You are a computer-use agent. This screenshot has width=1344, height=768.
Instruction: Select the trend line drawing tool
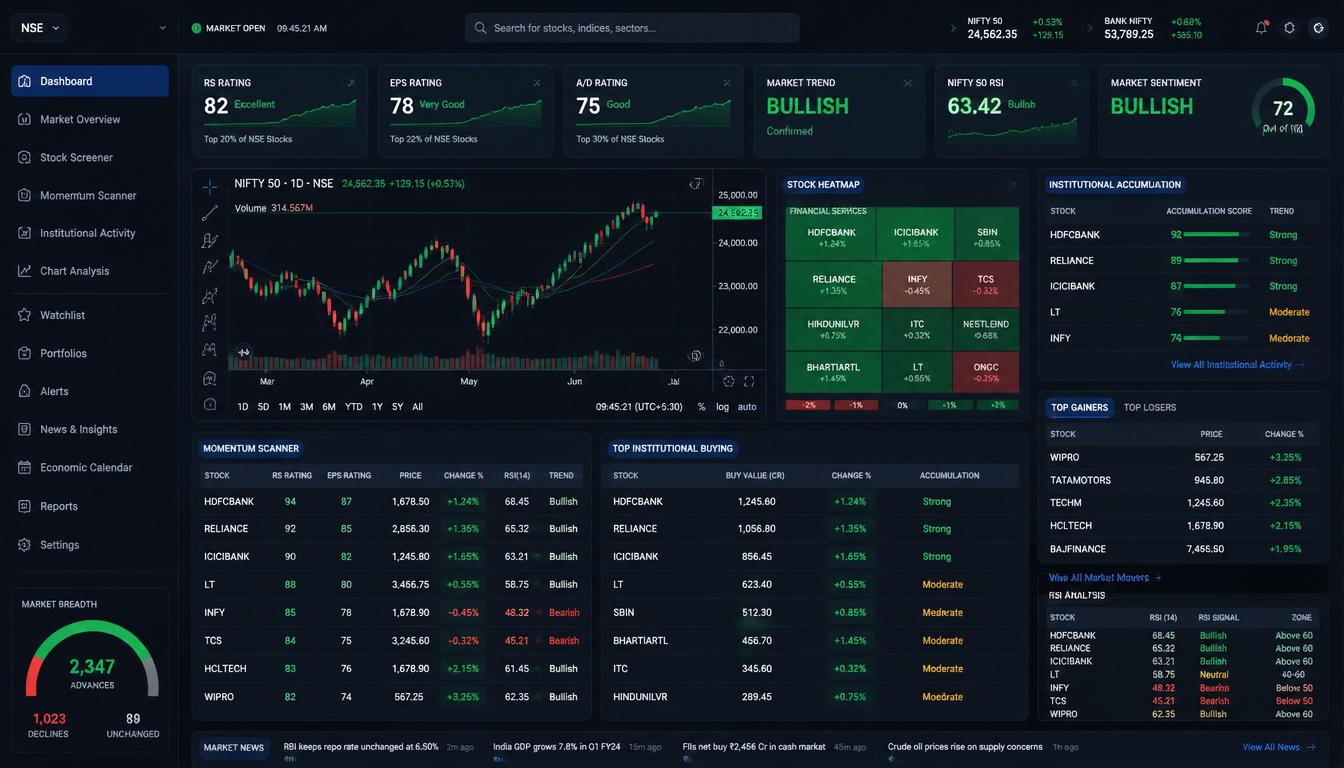209,213
